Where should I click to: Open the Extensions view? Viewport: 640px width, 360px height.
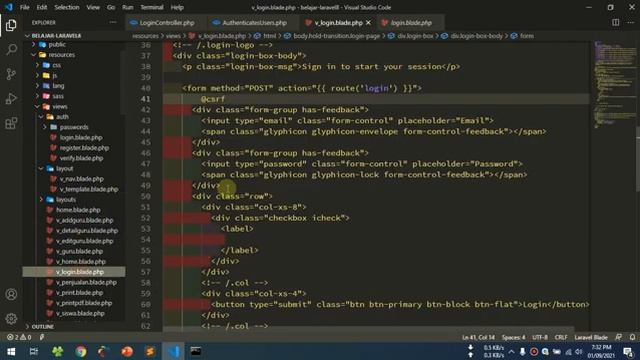[x=11, y=123]
